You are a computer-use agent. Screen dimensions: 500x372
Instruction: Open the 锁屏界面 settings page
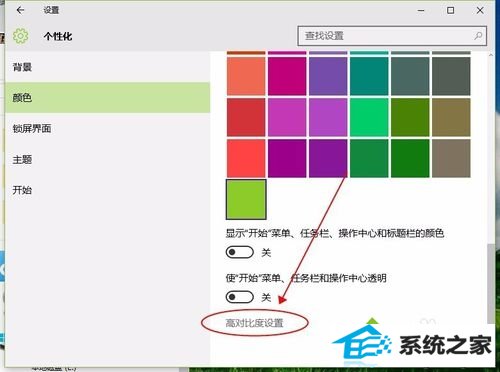[x=107, y=128]
